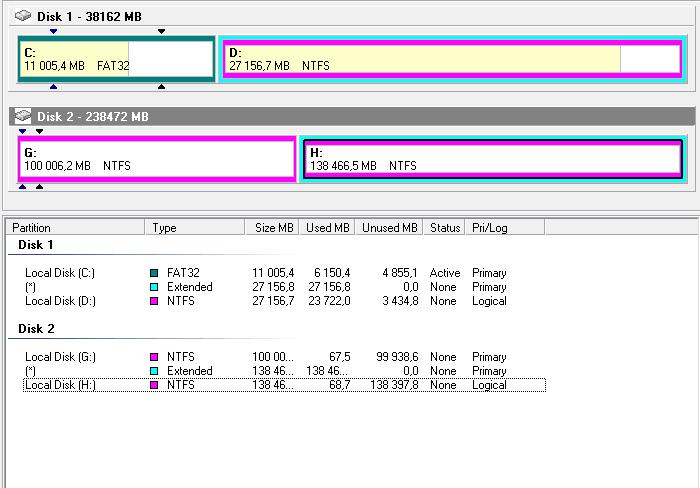This screenshot has width=700, height=488.
Task: Click the teal FAT32 color swatch
Action: tap(154, 273)
